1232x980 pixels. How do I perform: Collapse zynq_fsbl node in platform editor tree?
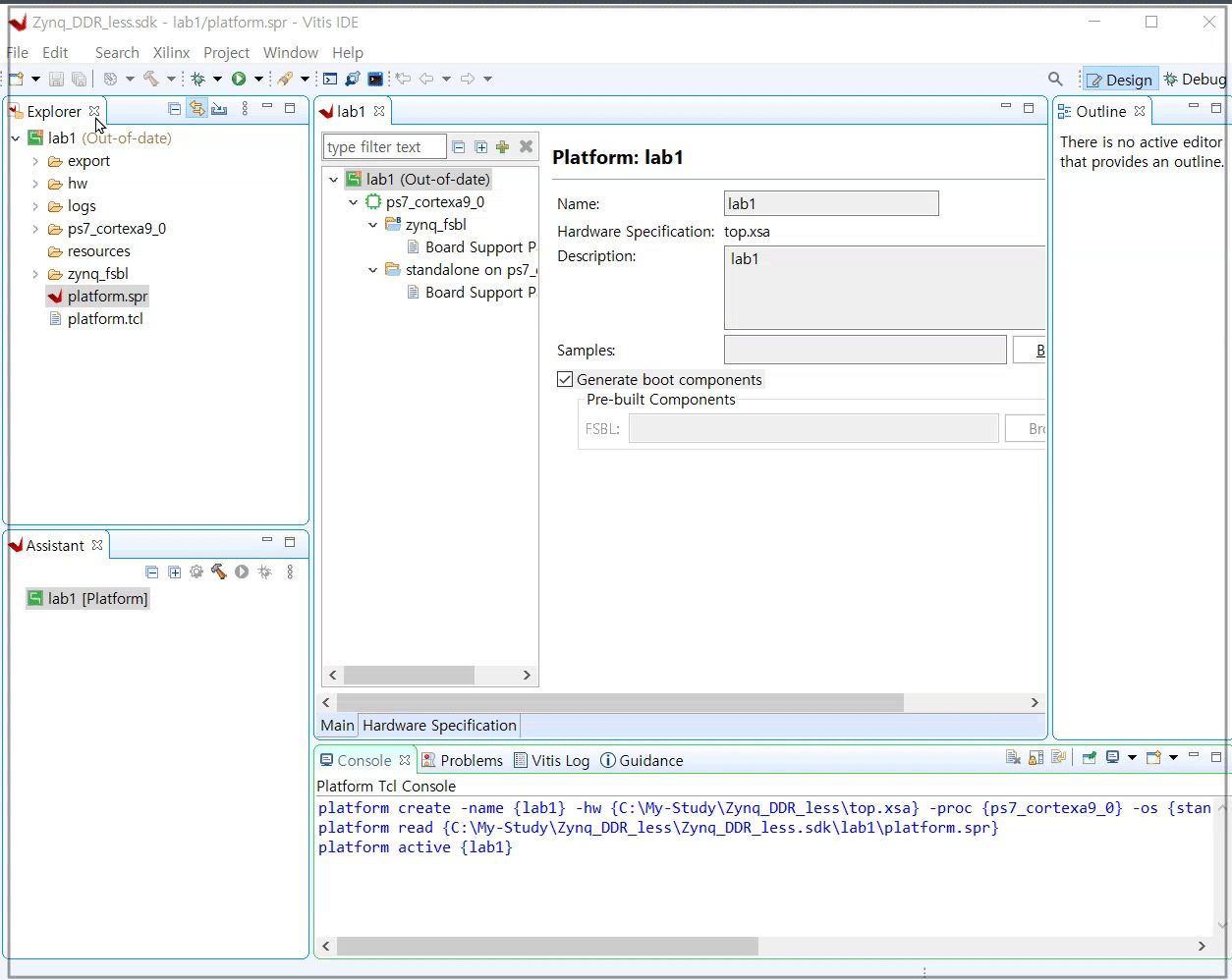[373, 225]
